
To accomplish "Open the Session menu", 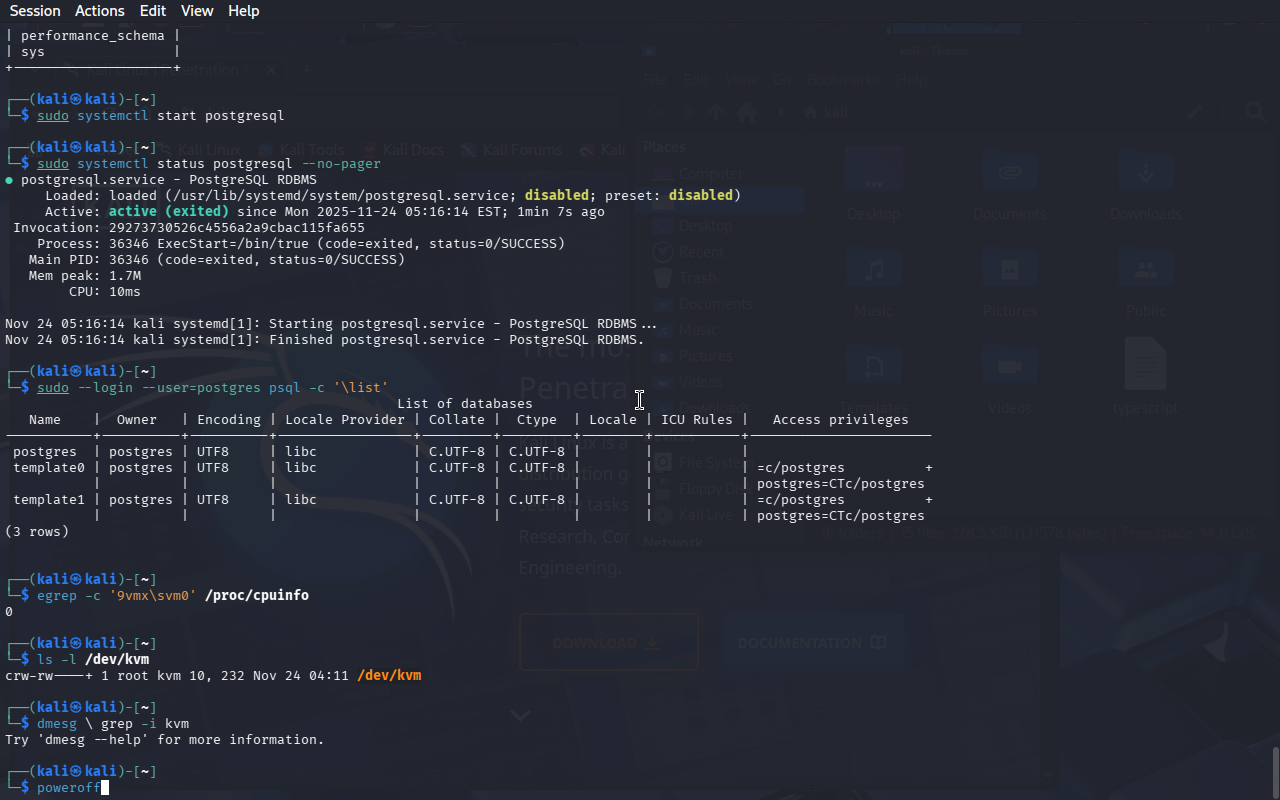I will (x=35, y=11).
